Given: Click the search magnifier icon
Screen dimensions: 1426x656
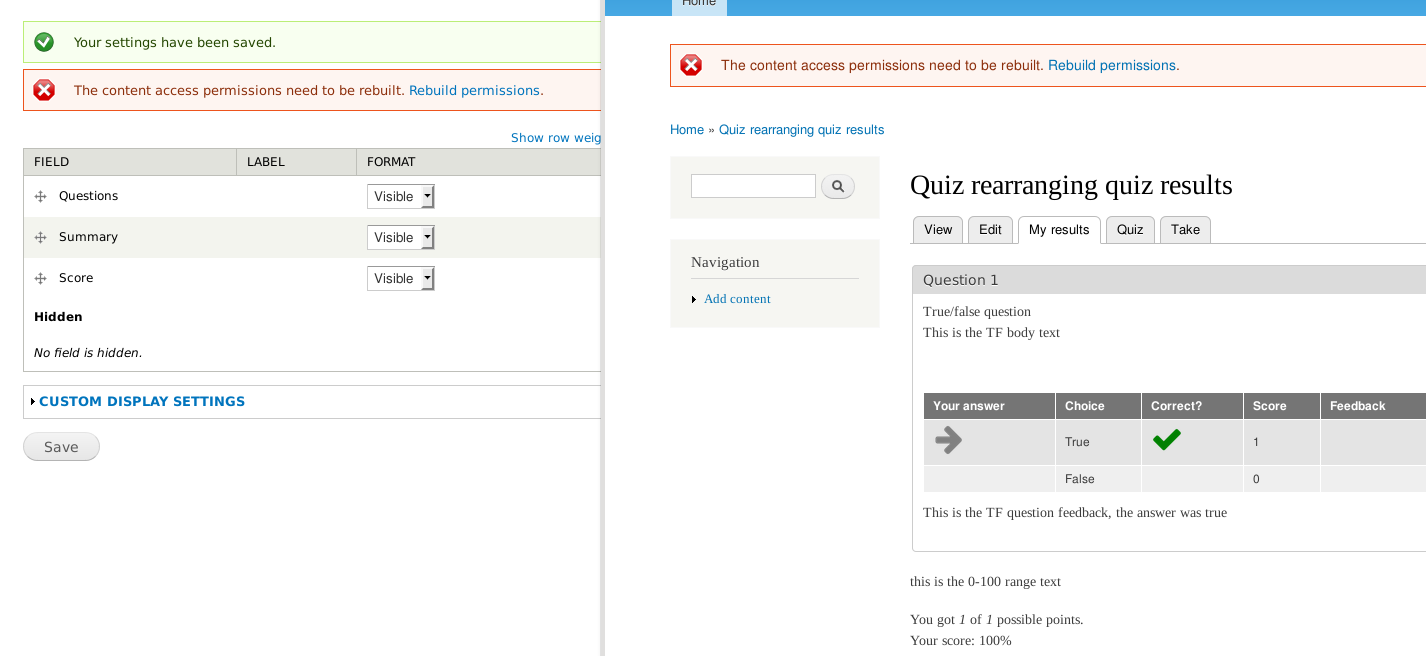Looking at the screenshot, I should coord(837,186).
